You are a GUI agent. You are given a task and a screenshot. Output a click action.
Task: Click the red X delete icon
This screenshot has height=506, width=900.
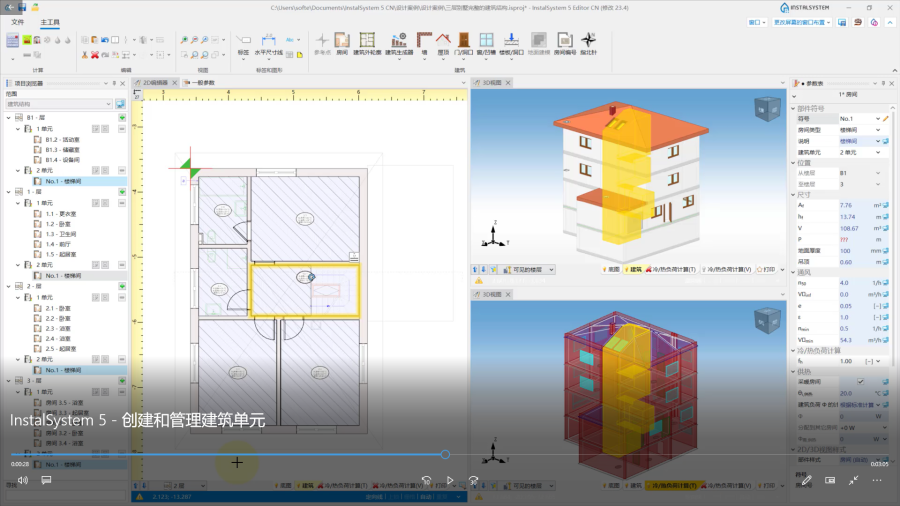click(x=95, y=55)
